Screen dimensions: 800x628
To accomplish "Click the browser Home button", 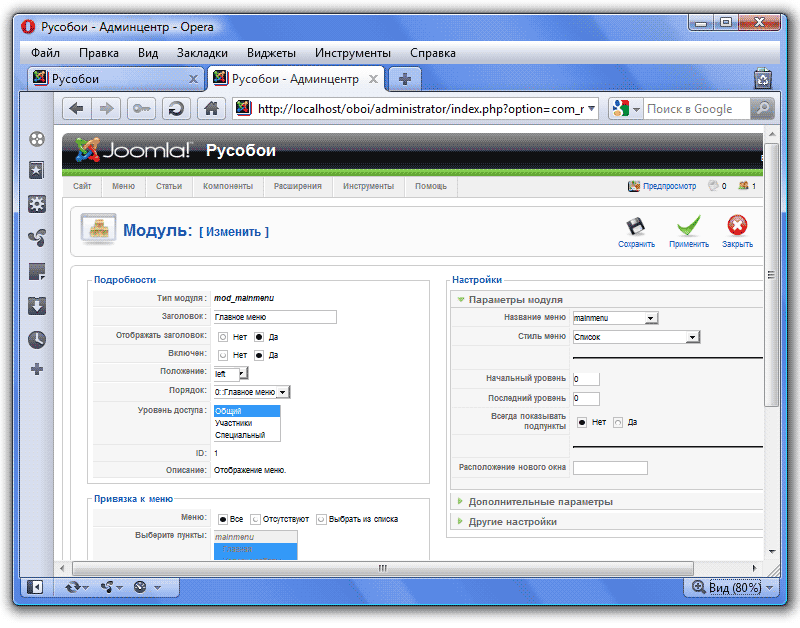I will [210, 109].
